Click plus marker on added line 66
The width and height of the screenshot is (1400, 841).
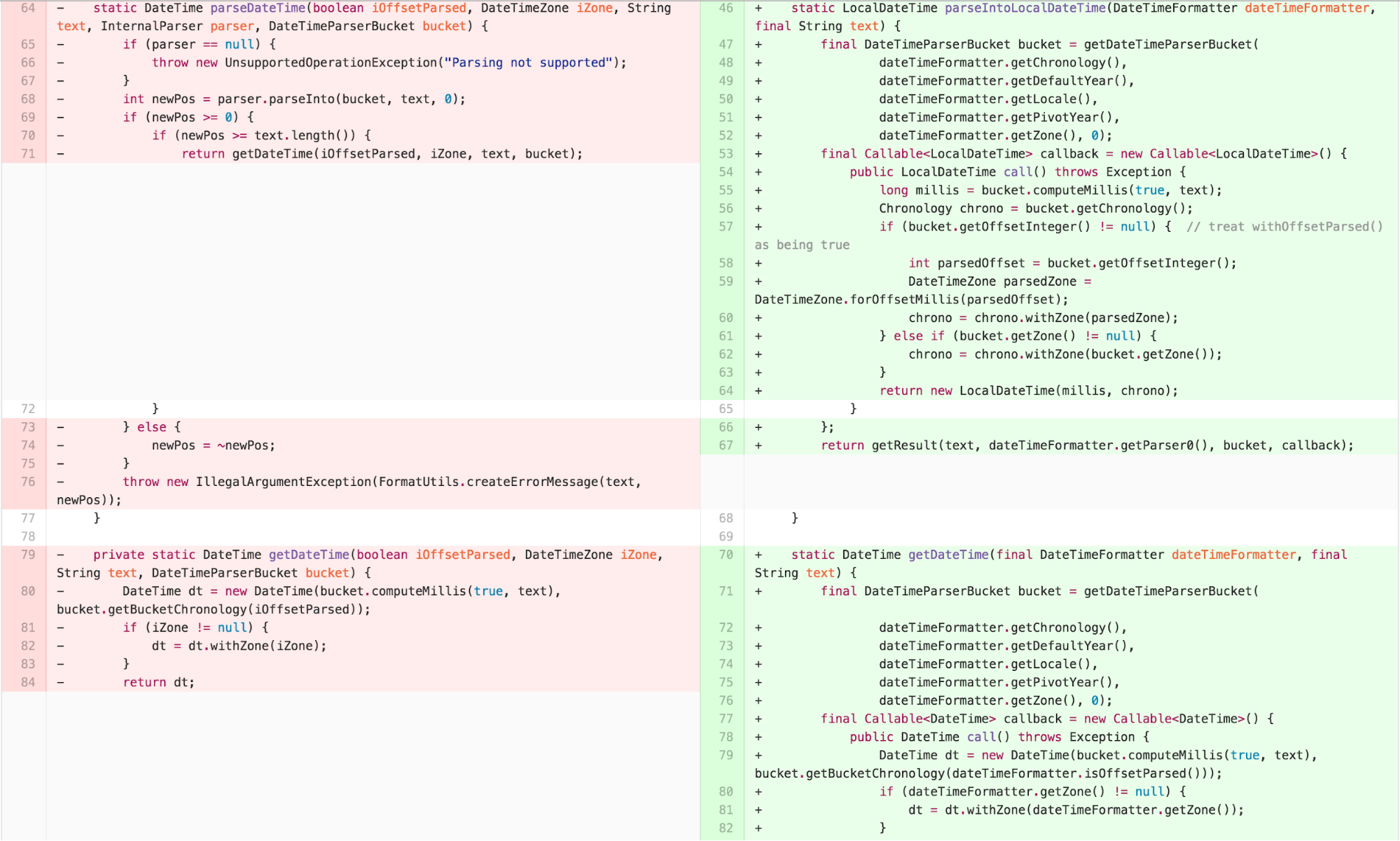click(x=758, y=427)
